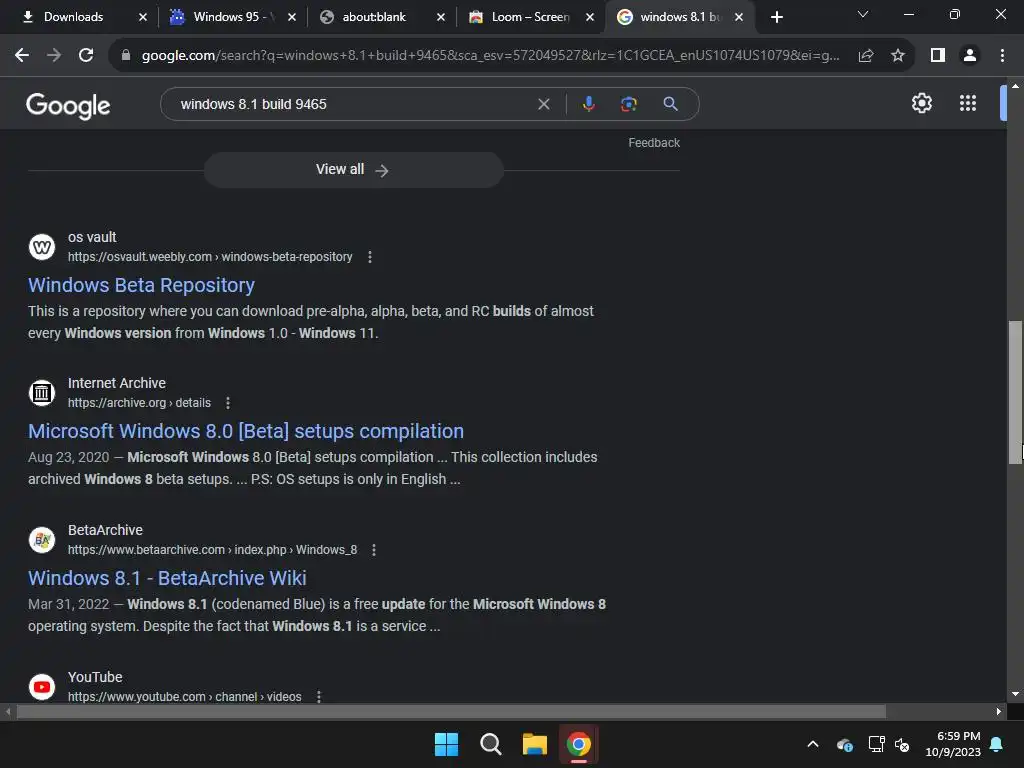Click the OneDrive cloud tray icon
This screenshot has height=768, width=1024.
(844, 744)
